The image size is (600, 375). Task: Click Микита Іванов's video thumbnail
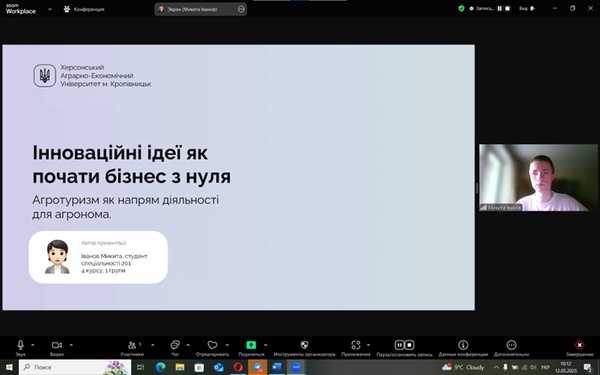coord(538,178)
